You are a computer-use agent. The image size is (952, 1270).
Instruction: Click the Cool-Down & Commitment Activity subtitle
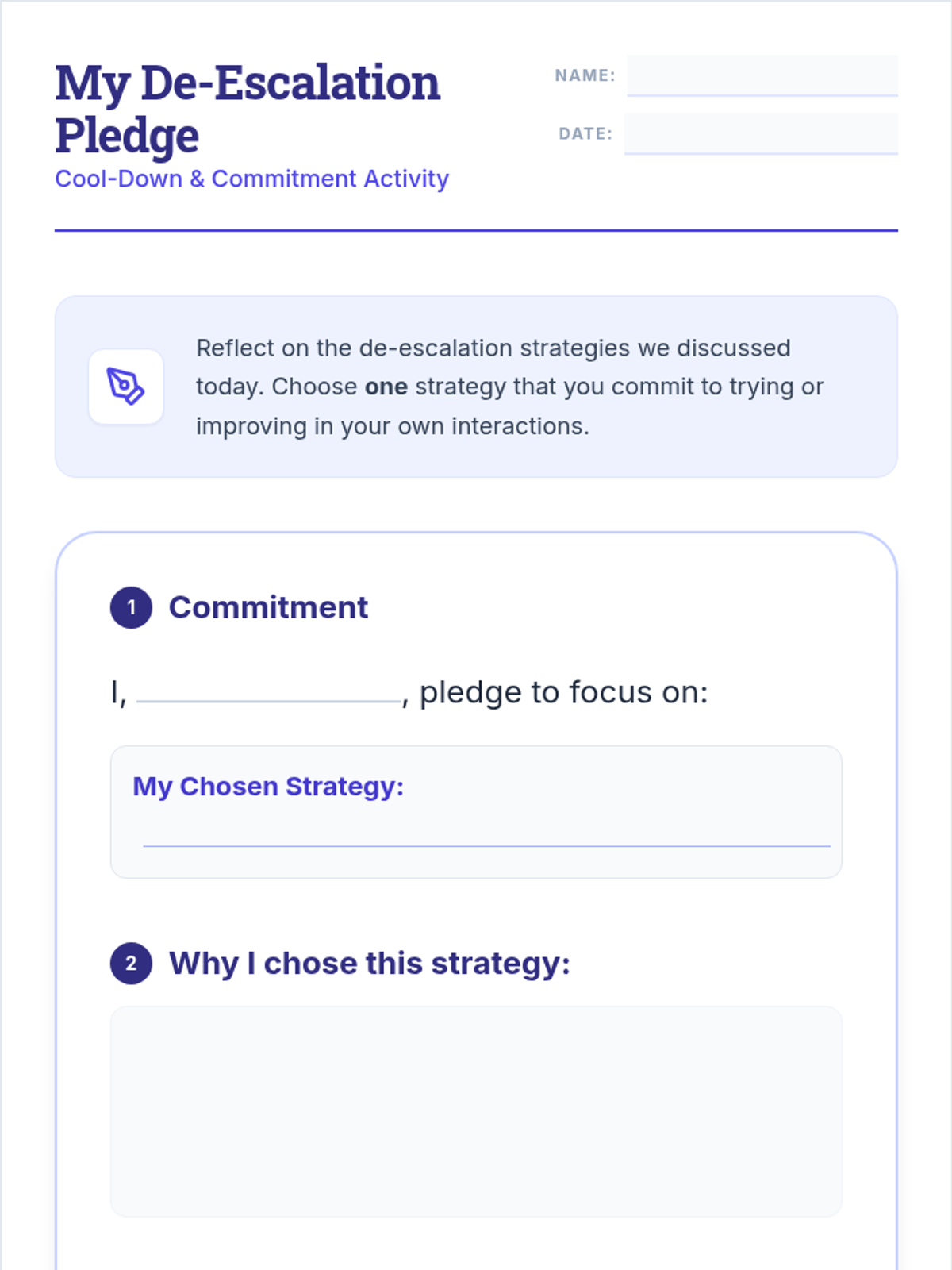tap(251, 179)
